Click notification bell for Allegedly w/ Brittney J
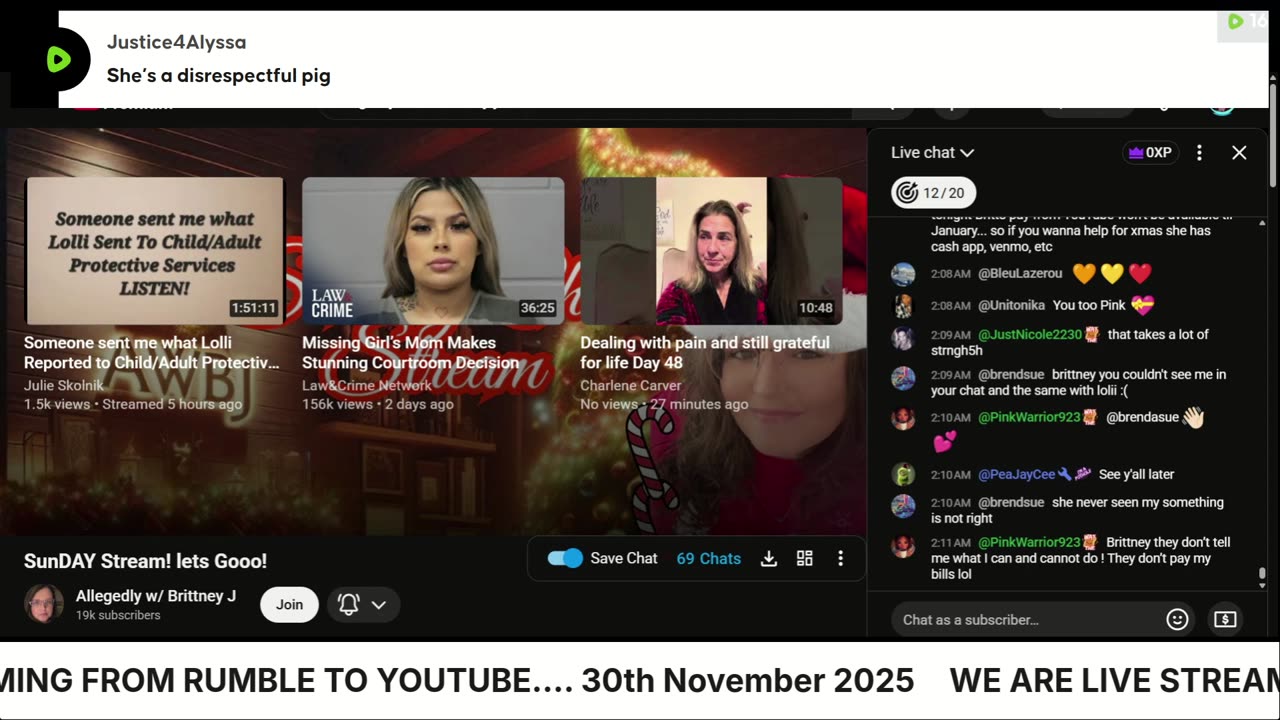 point(349,604)
